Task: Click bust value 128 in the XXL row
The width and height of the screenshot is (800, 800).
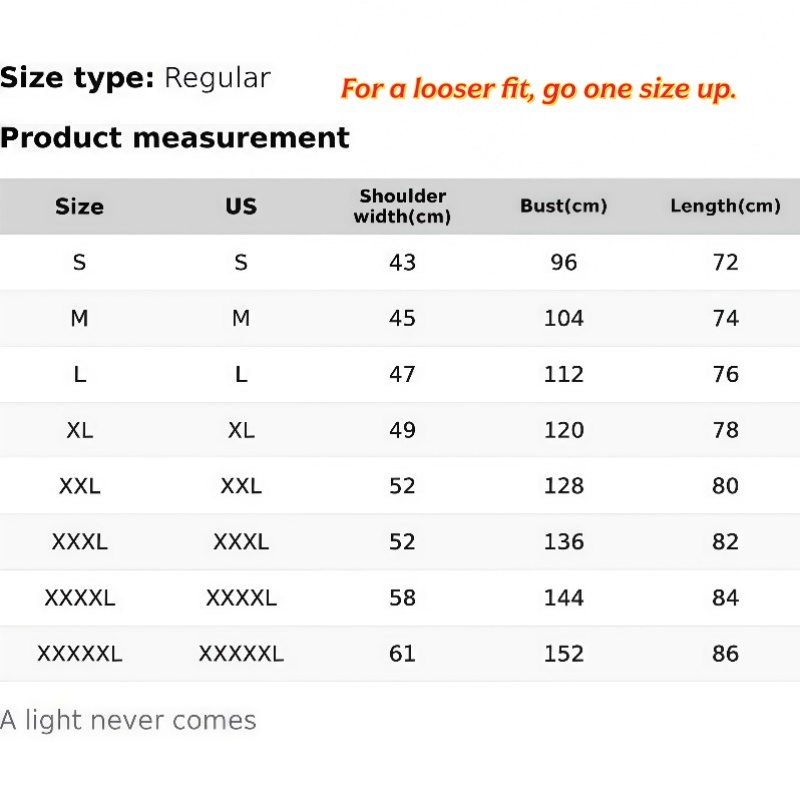Action: click(x=564, y=487)
